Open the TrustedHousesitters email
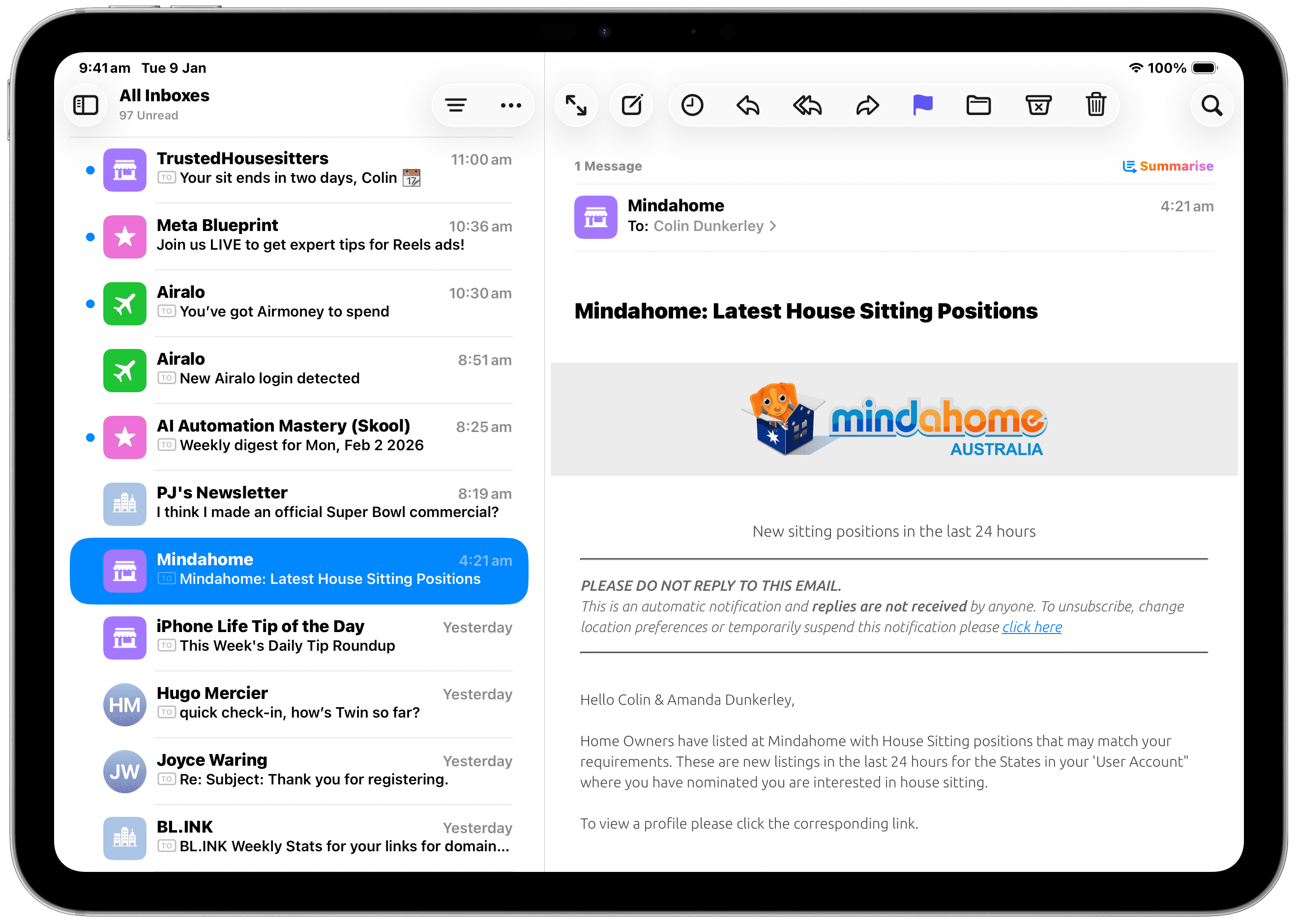The height and width of the screenshot is (924, 1298). click(x=307, y=169)
